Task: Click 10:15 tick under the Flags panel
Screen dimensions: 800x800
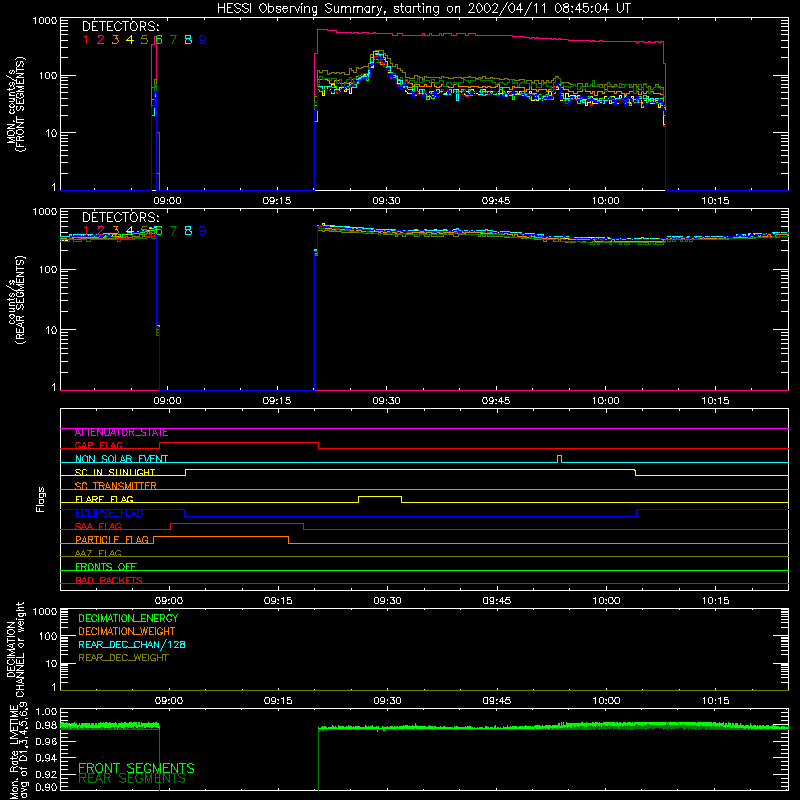Action: point(716,601)
